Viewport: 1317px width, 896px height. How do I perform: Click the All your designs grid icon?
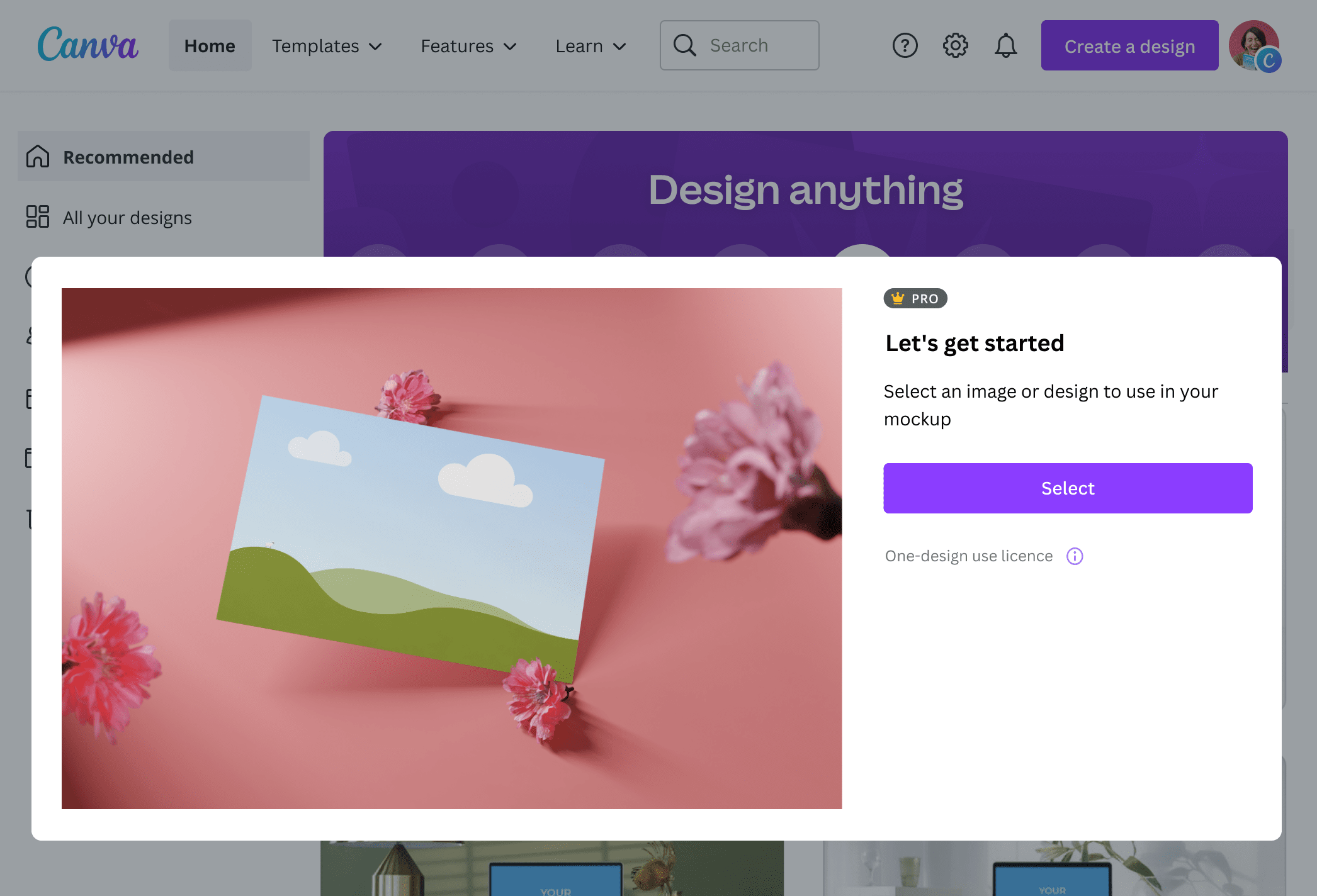pos(37,217)
